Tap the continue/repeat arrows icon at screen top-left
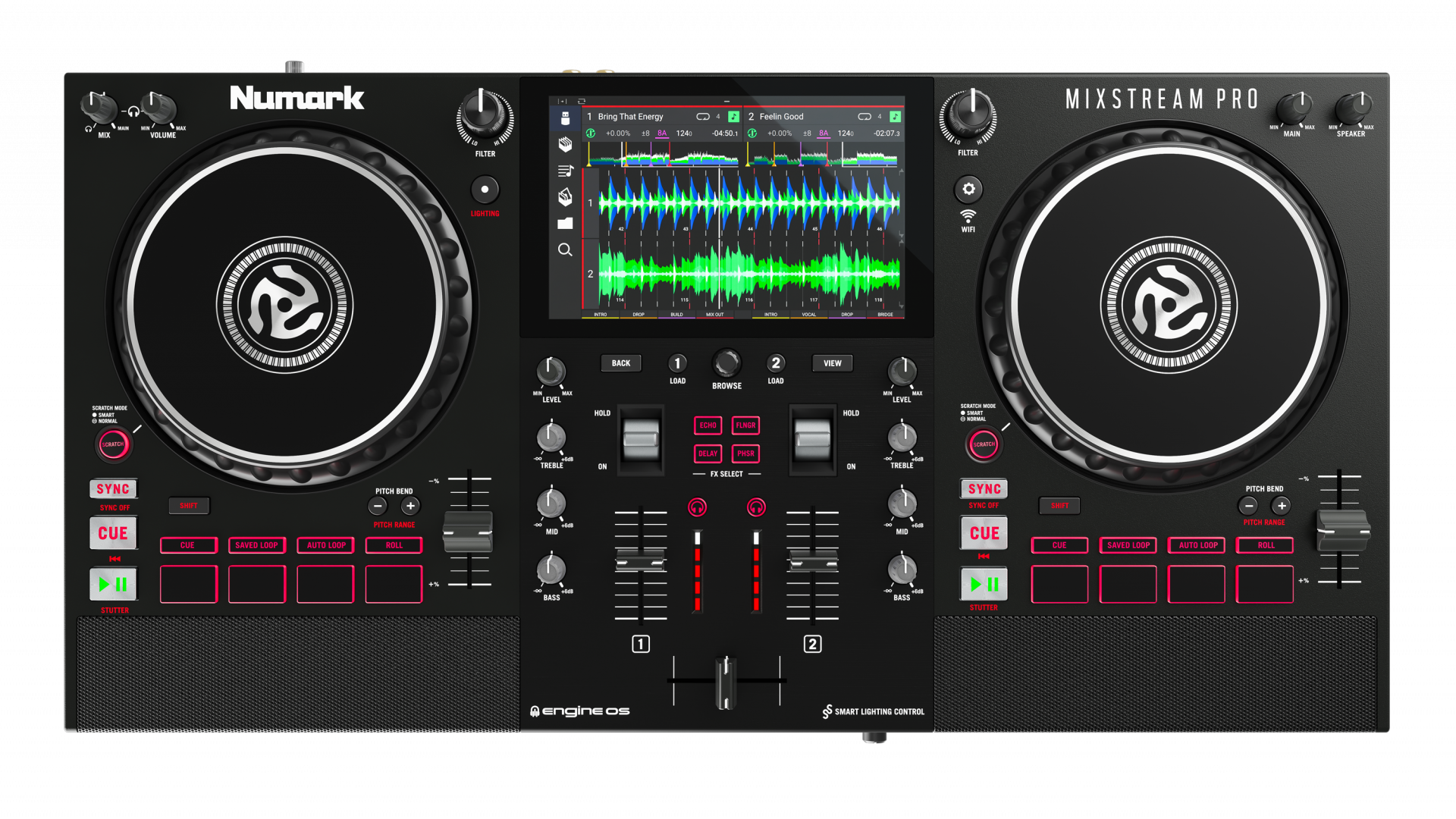Image resolution: width=1456 pixels, height=819 pixels. click(582, 100)
